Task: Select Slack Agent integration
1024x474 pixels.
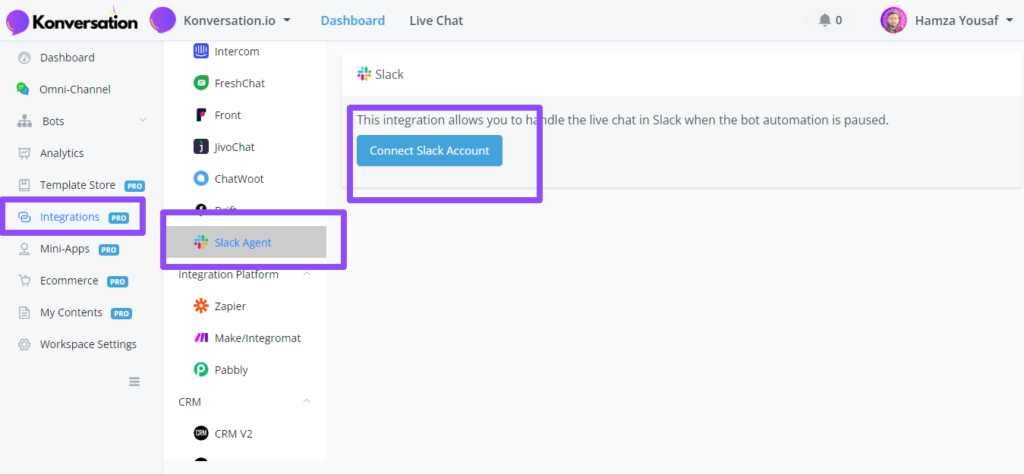Action: [x=246, y=242]
